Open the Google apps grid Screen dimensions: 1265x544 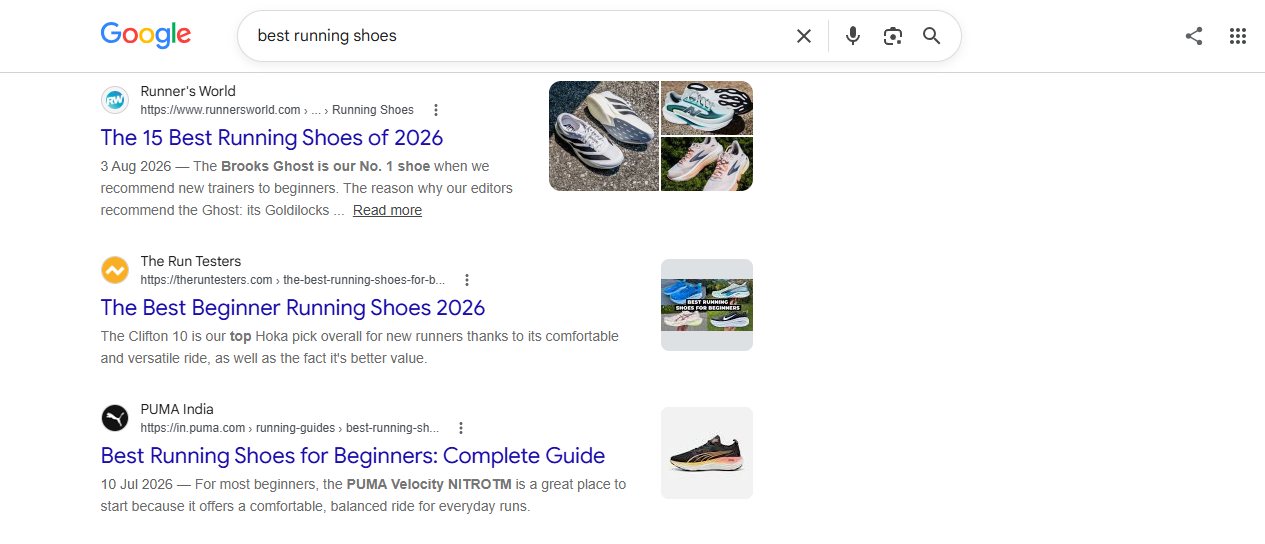pyautogui.click(x=1238, y=36)
